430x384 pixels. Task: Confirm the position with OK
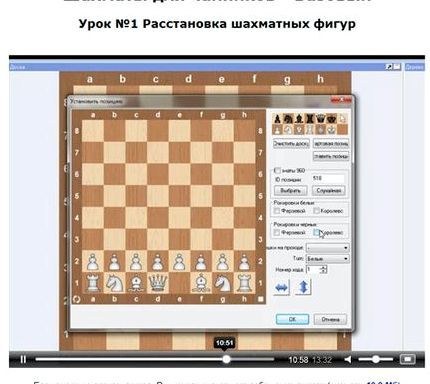click(292, 319)
